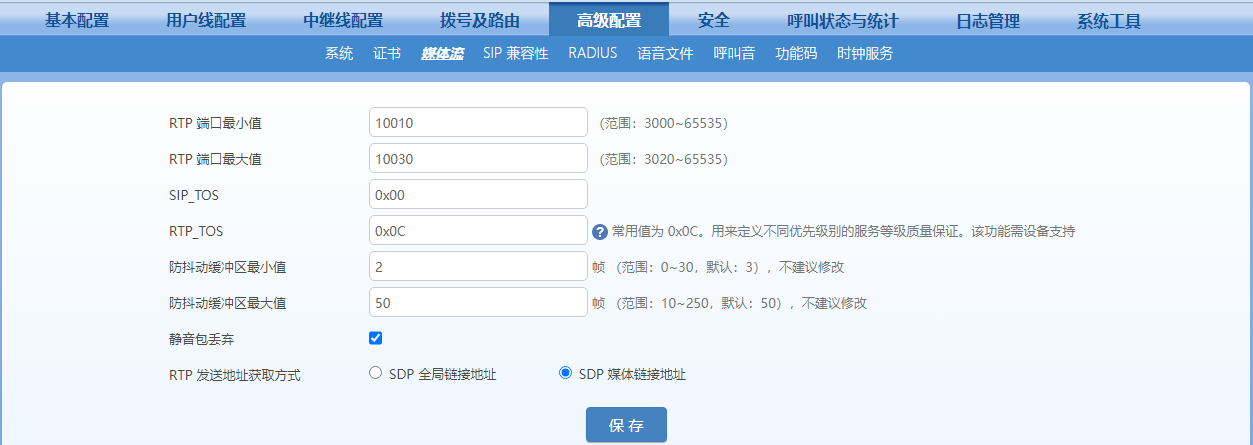This screenshot has height=445, width=1253.
Task: Go to the 证书 submenu
Action: click(x=387, y=54)
